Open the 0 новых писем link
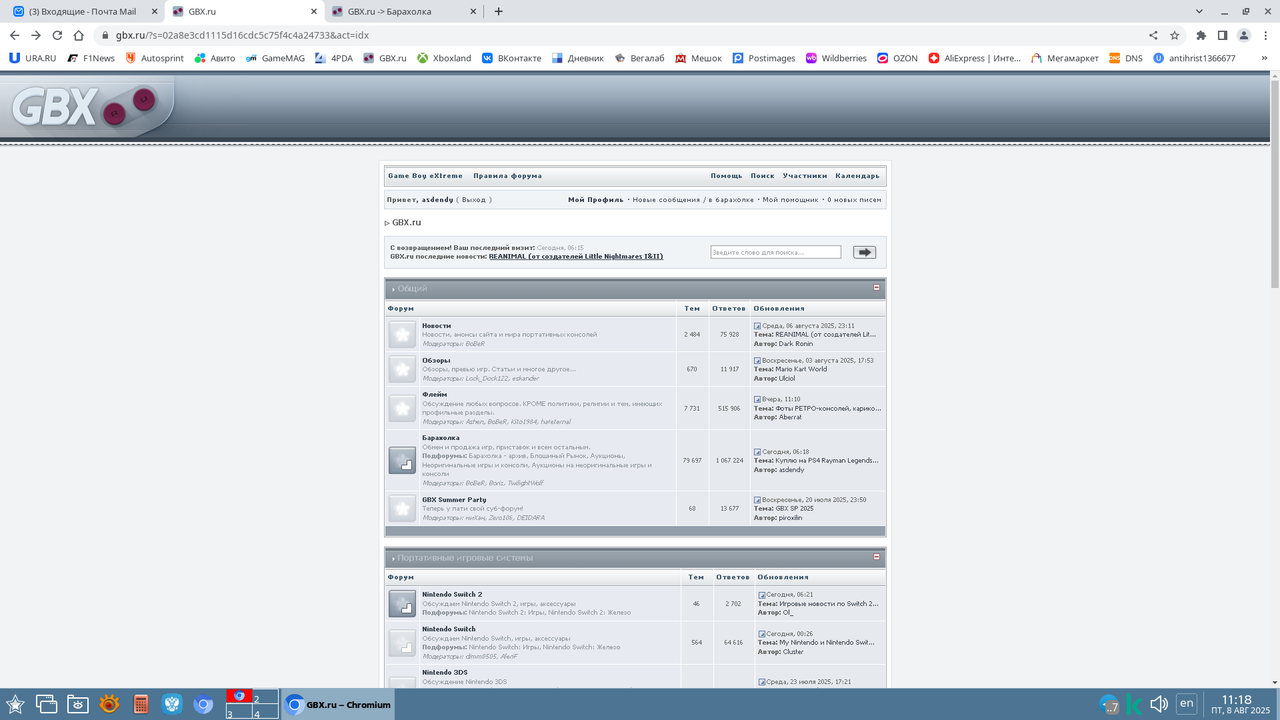The image size is (1280, 720). tap(855, 200)
